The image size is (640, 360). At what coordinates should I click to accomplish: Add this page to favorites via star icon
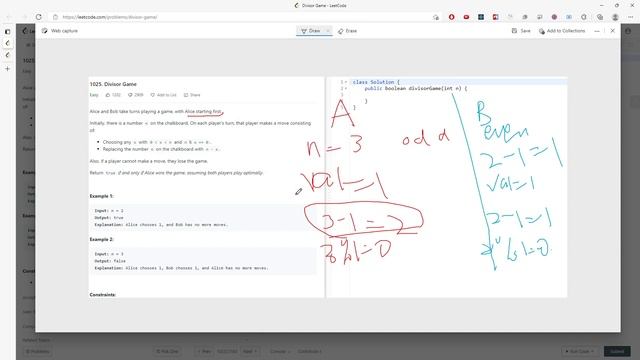pyautogui.click(x=436, y=17)
